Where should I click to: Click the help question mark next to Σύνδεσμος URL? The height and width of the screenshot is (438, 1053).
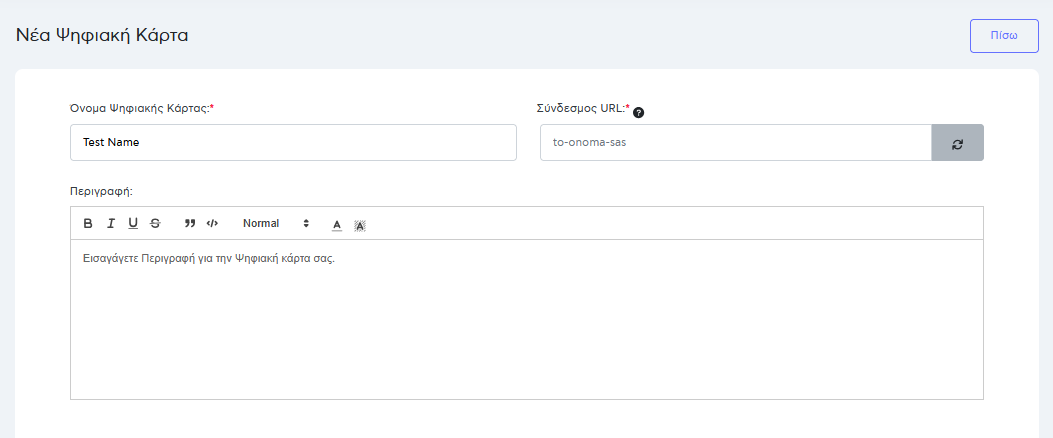pyautogui.click(x=639, y=112)
